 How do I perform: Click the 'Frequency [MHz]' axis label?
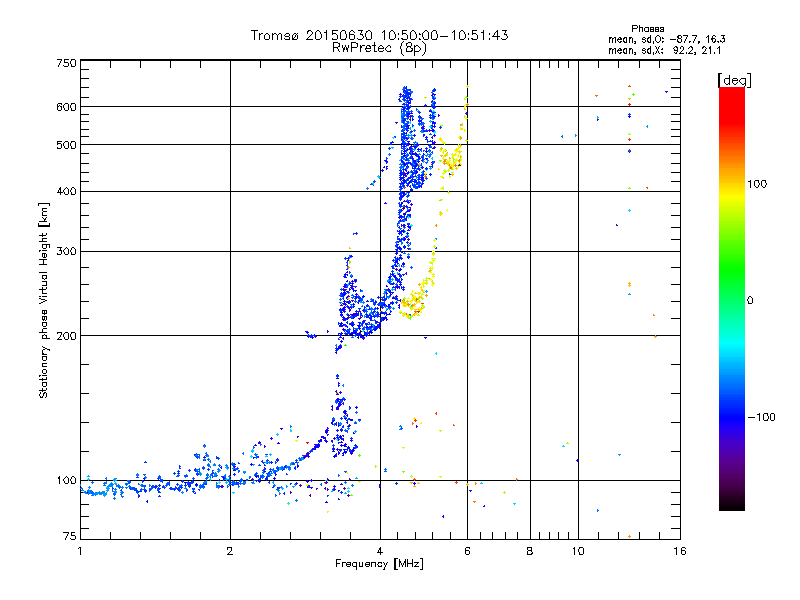(379, 564)
